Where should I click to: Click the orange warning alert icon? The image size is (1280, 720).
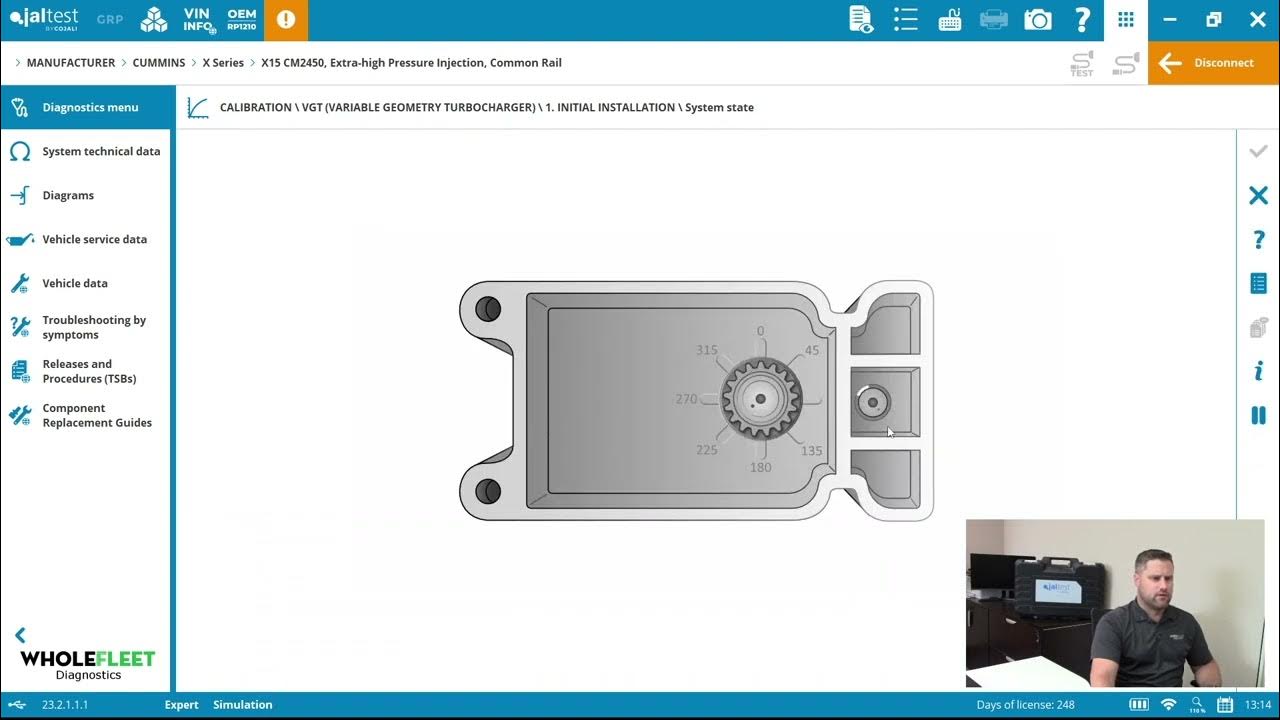click(x=286, y=20)
